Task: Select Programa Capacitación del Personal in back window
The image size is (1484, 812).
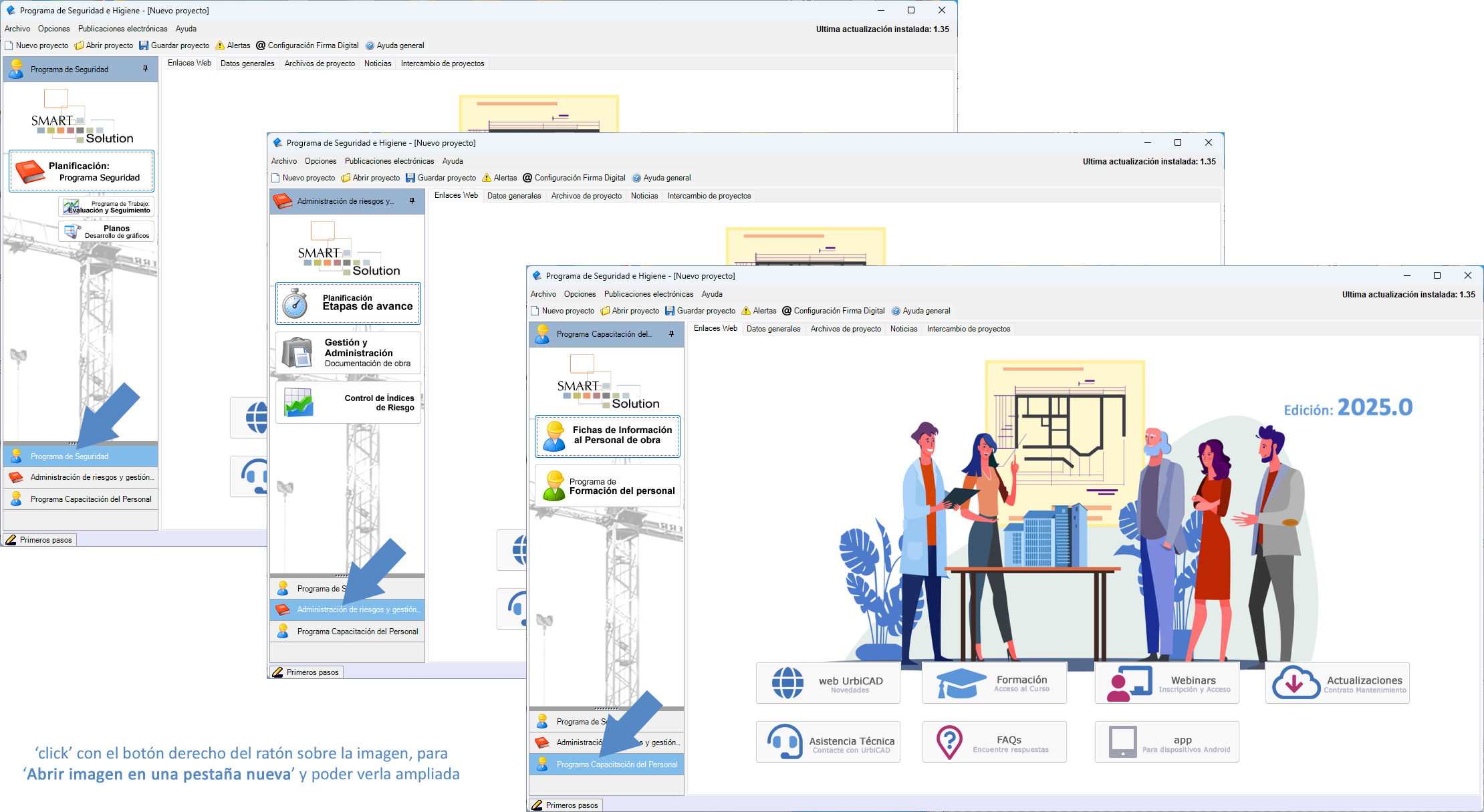Action: (x=80, y=499)
